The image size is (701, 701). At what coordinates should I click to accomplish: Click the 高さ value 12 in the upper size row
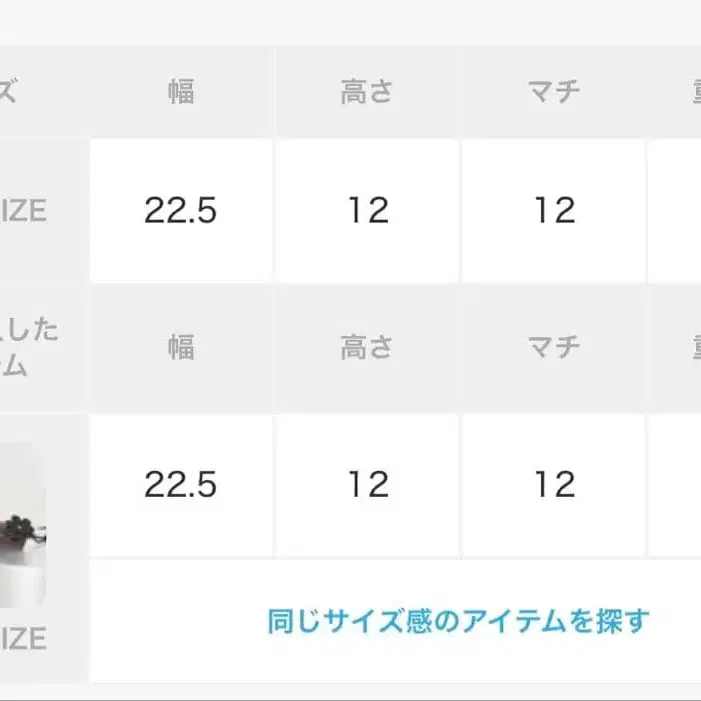(367, 211)
